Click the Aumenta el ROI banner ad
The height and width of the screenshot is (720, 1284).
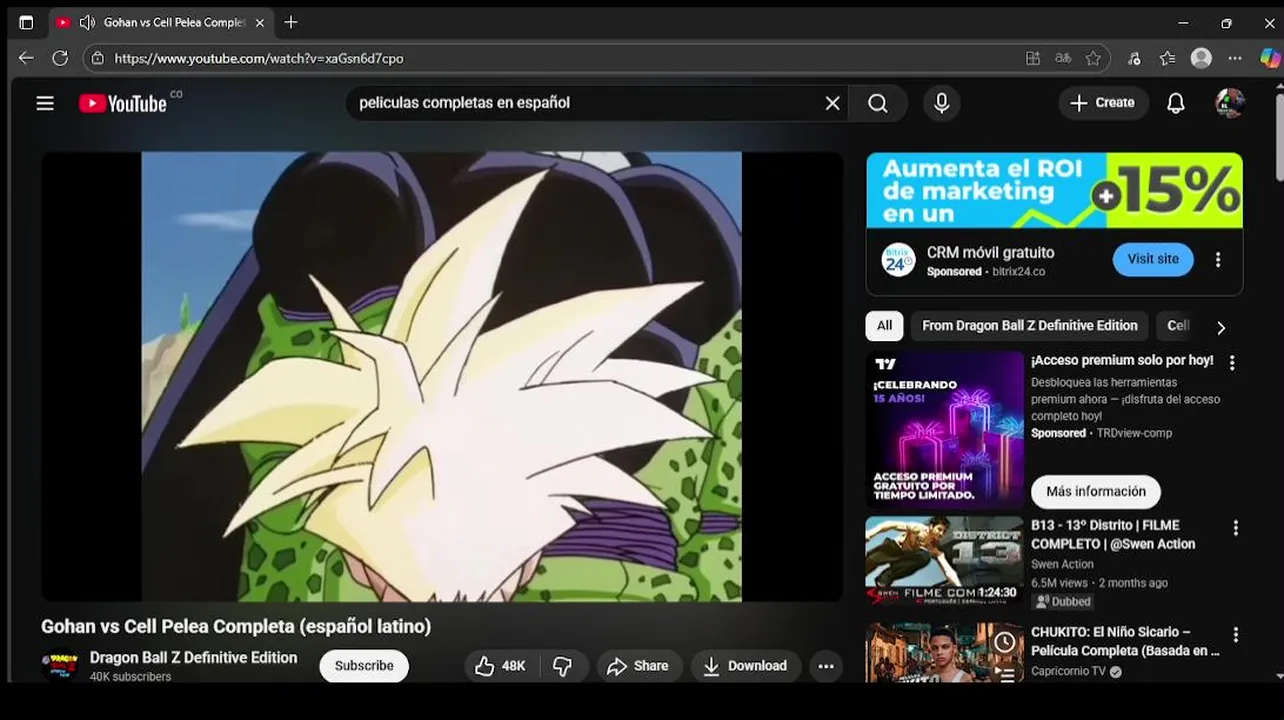pos(1054,190)
